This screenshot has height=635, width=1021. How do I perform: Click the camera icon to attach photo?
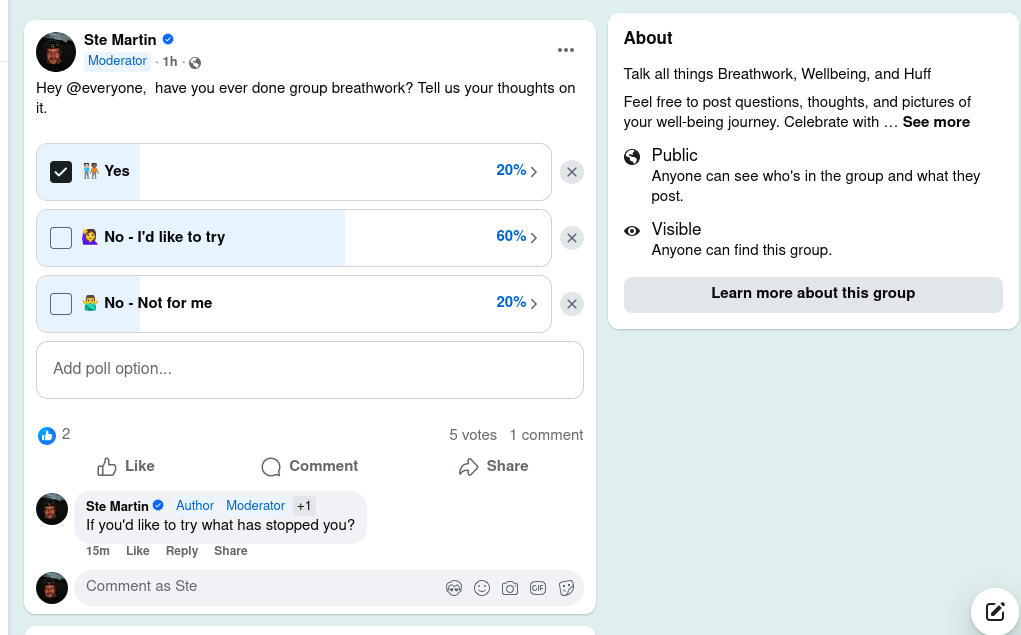coord(510,588)
